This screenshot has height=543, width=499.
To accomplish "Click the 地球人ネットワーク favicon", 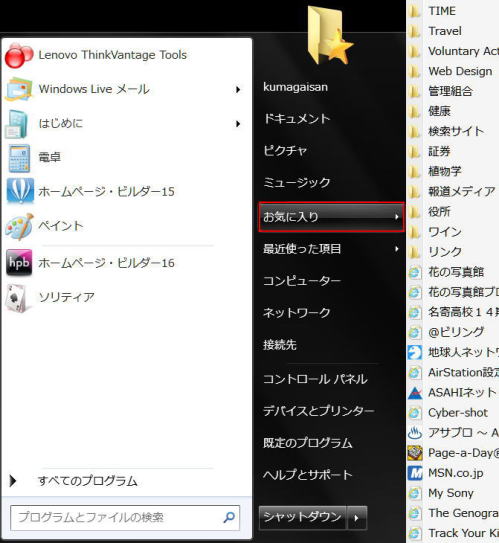I will tap(415, 353).
